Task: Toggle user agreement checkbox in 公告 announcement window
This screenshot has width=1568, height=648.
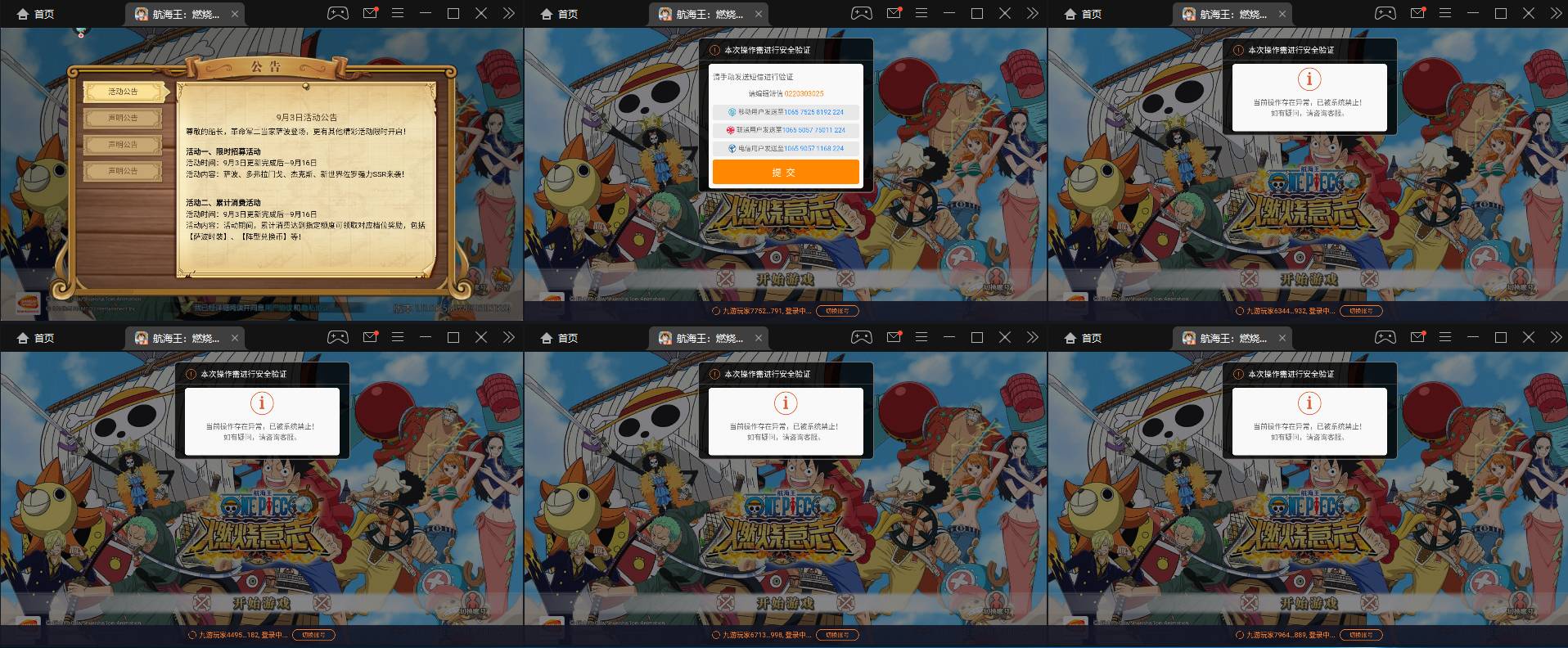Action: coord(187,308)
